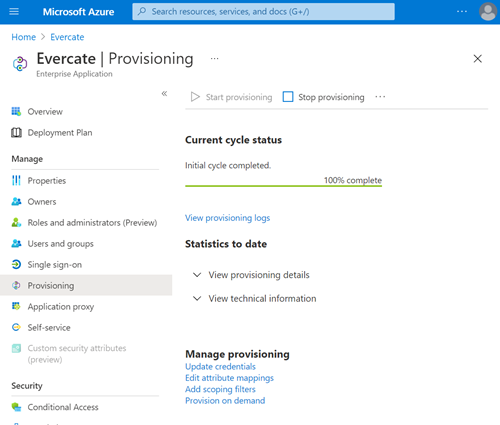Click the Evercate enterprise application logo icon
The image size is (500, 425).
pos(20,63)
